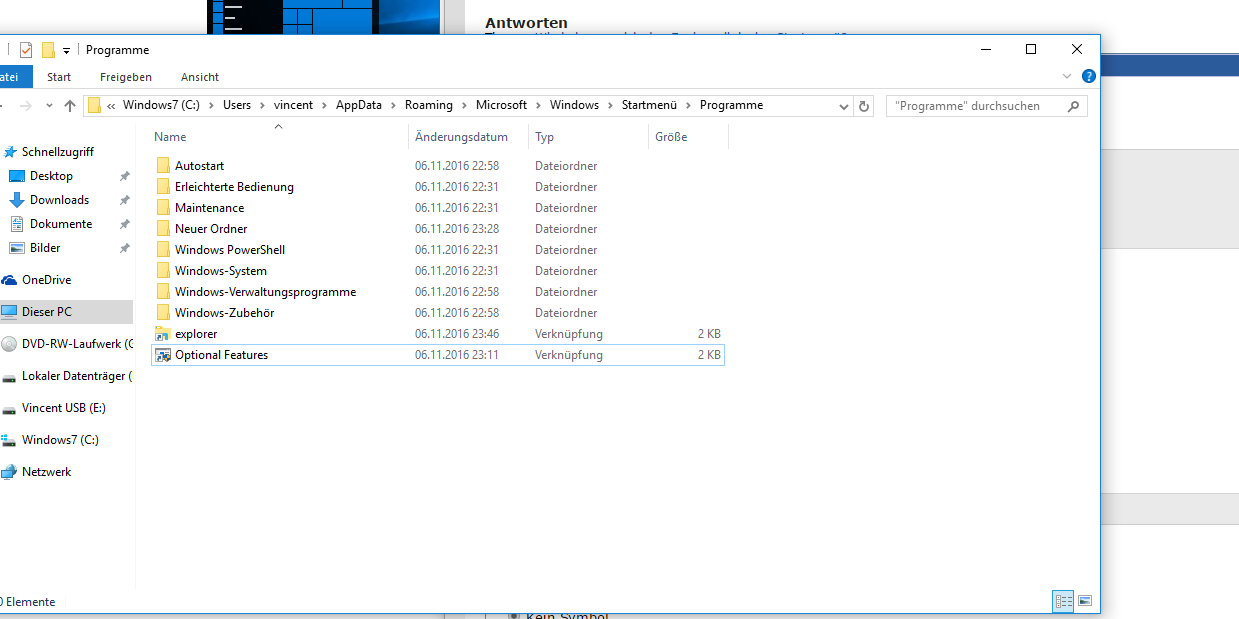
Task: Click the Properties quick access toolbar icon
Action: tap(26, 50)
